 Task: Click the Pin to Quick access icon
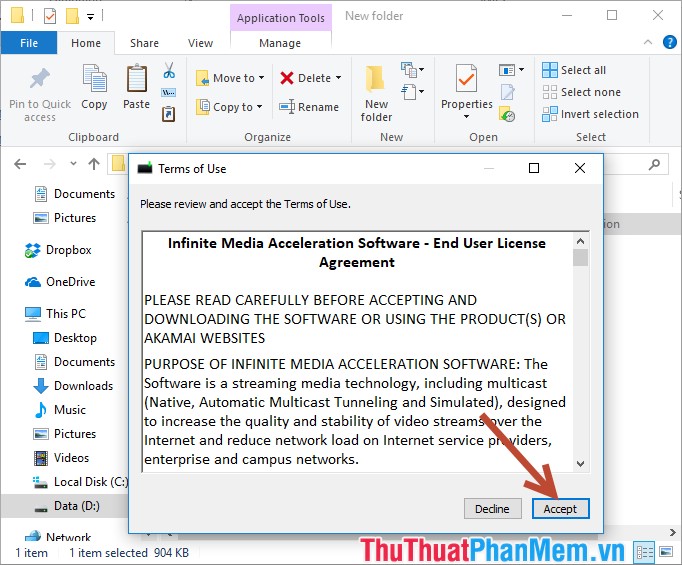pyautogui.click(x=40, y=79)
